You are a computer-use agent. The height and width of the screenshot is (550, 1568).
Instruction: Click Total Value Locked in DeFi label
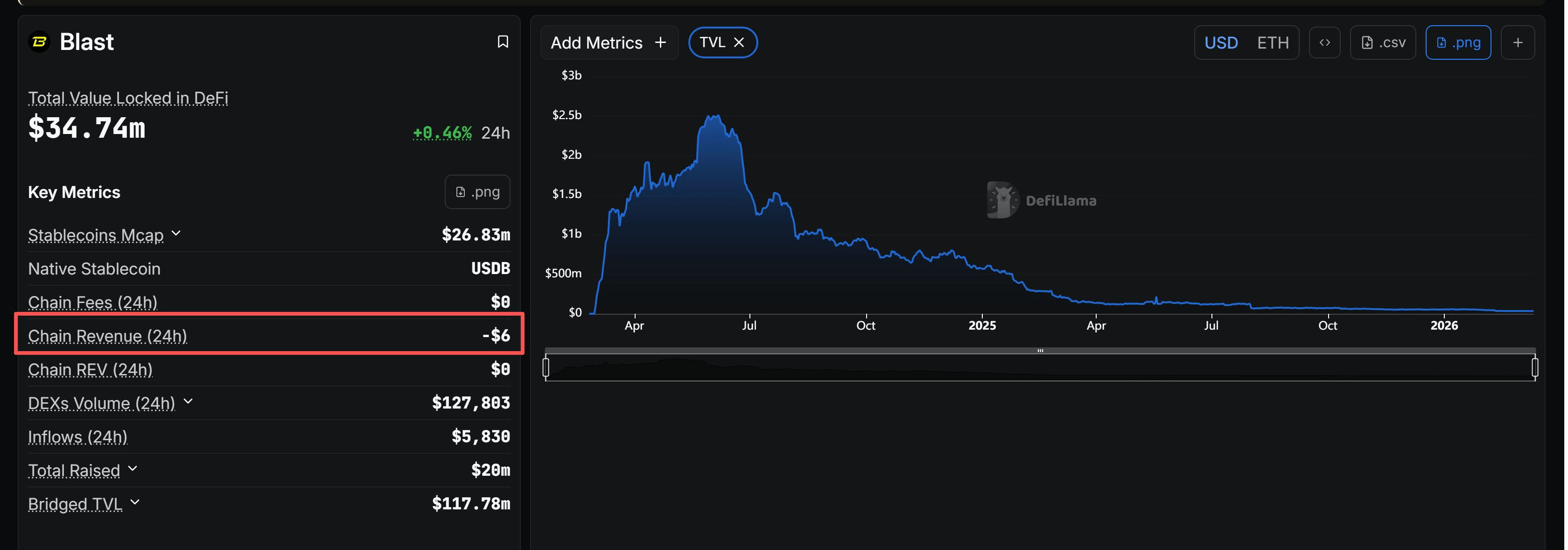[128, 98]
